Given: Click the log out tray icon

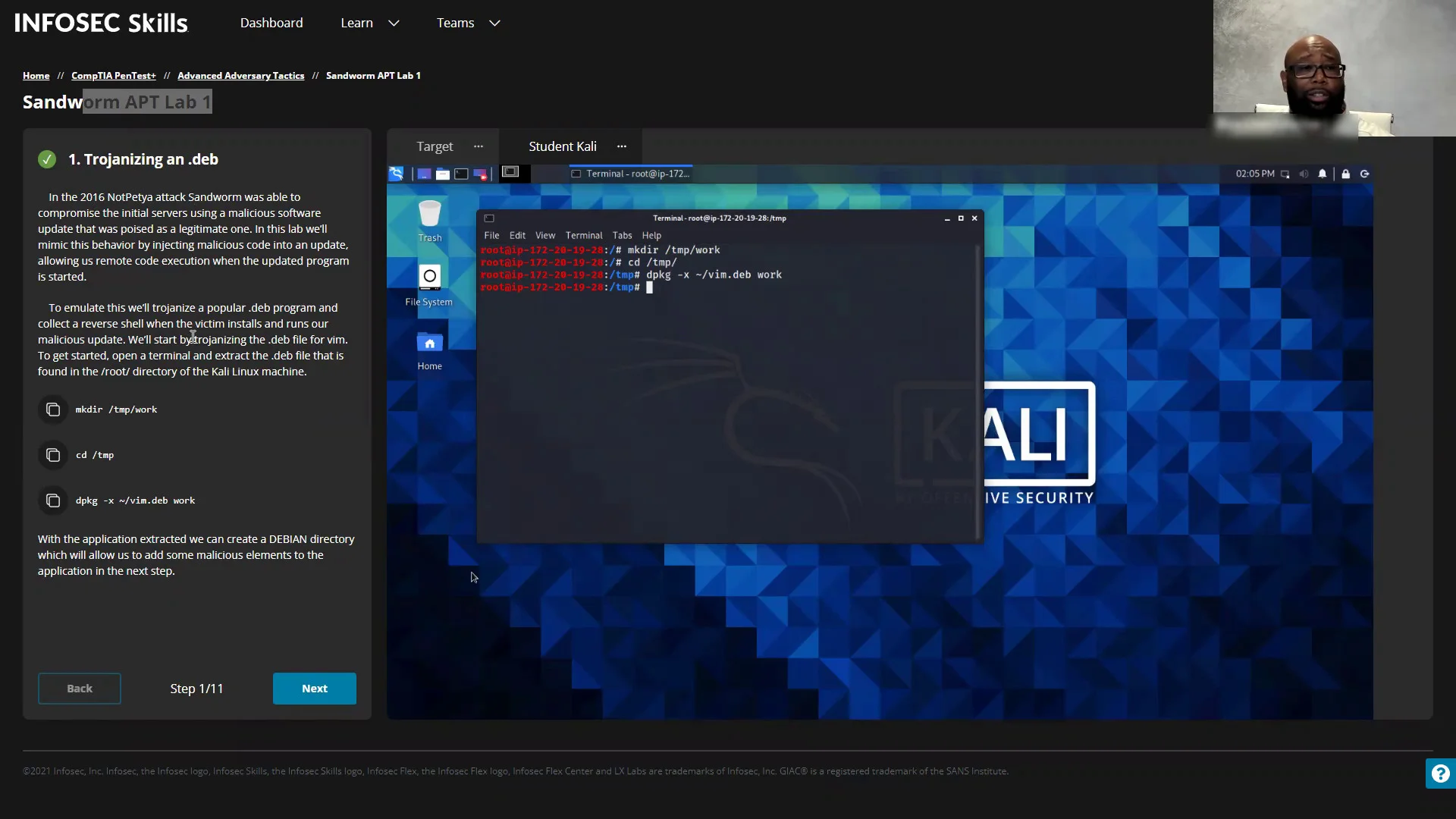Looking at the screenshot, I should coord(1365,174).
